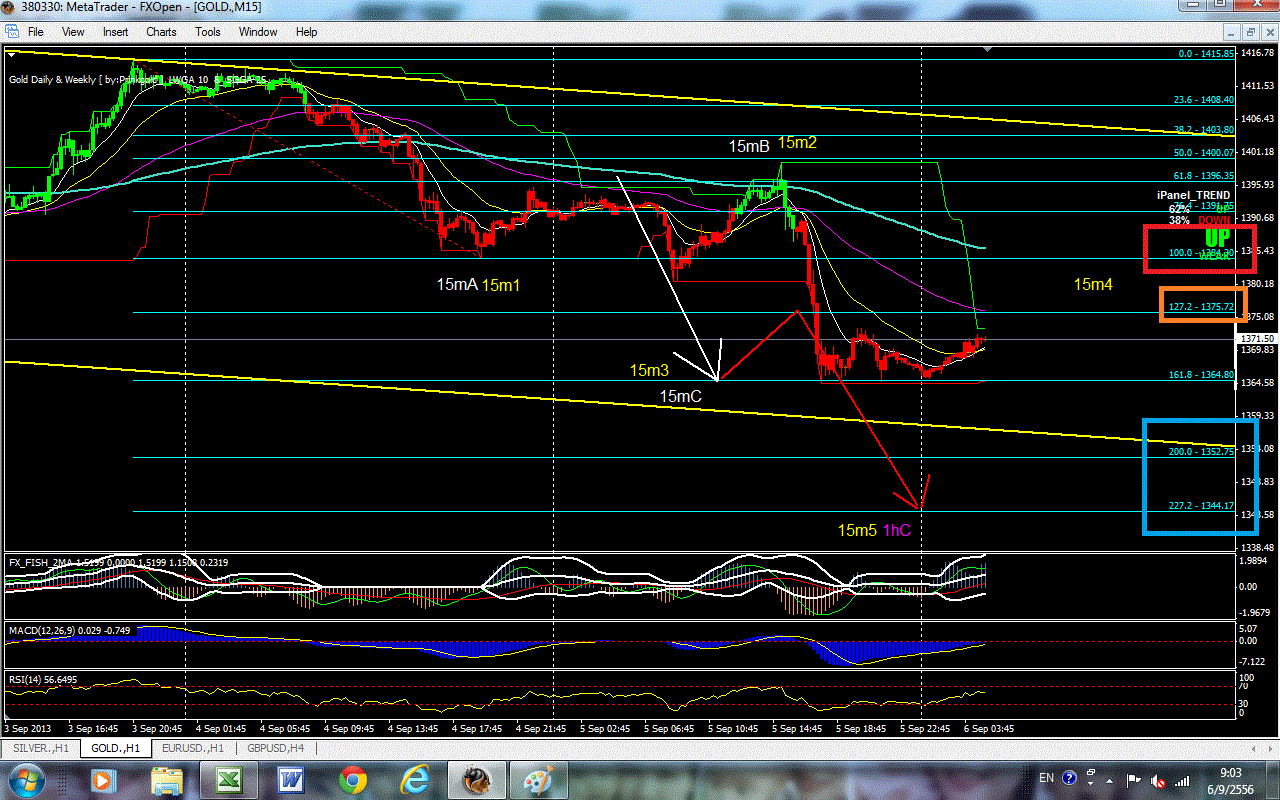
Task: Open Windows Explorer from the taskbar
Action: pyautogui.click(x=166, y=779)
